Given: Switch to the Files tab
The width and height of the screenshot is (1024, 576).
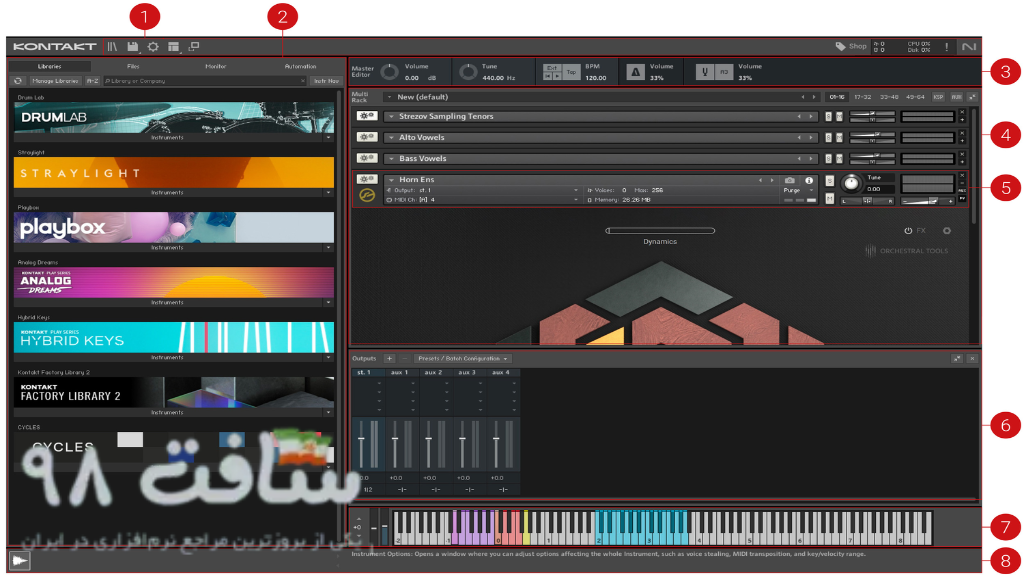Looking at the screenshot, I should (133, 66).
